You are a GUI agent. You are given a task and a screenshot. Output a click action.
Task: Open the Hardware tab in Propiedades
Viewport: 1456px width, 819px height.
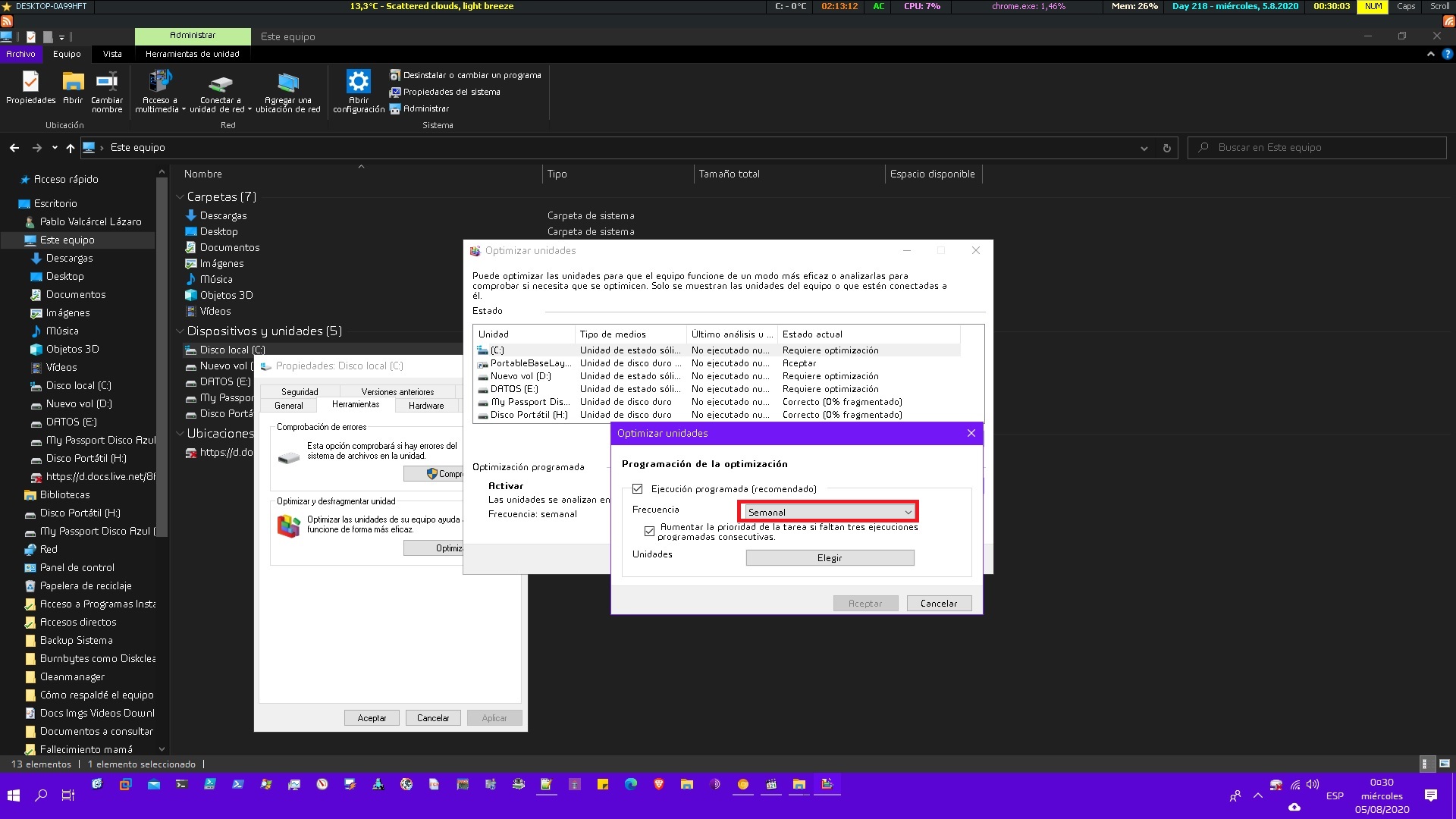[426, 406]
